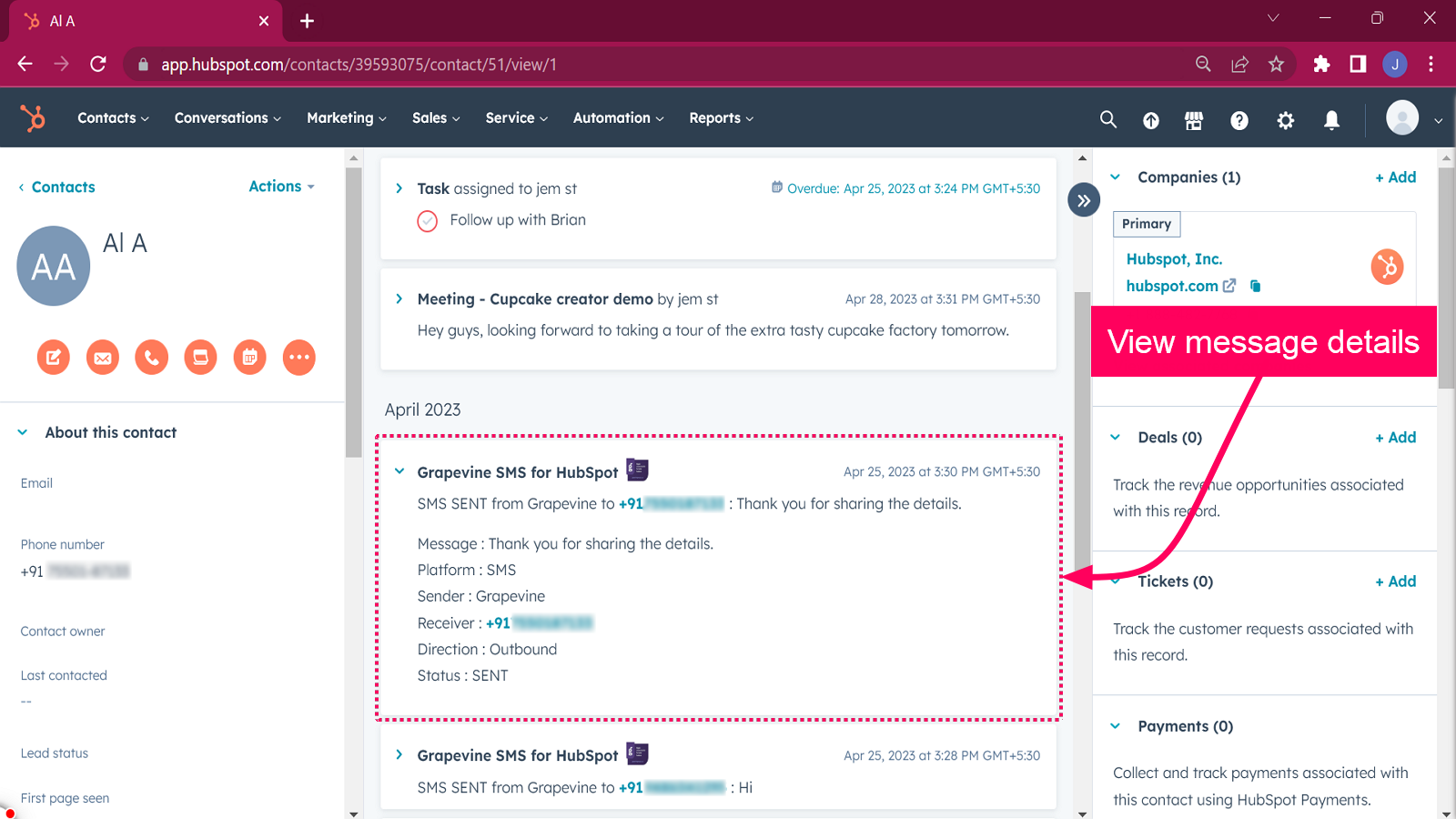Collapse the Grapevine SMS activity details
Screen dimensions: 1456x819
pyautogui.click(x=399, y=471)
